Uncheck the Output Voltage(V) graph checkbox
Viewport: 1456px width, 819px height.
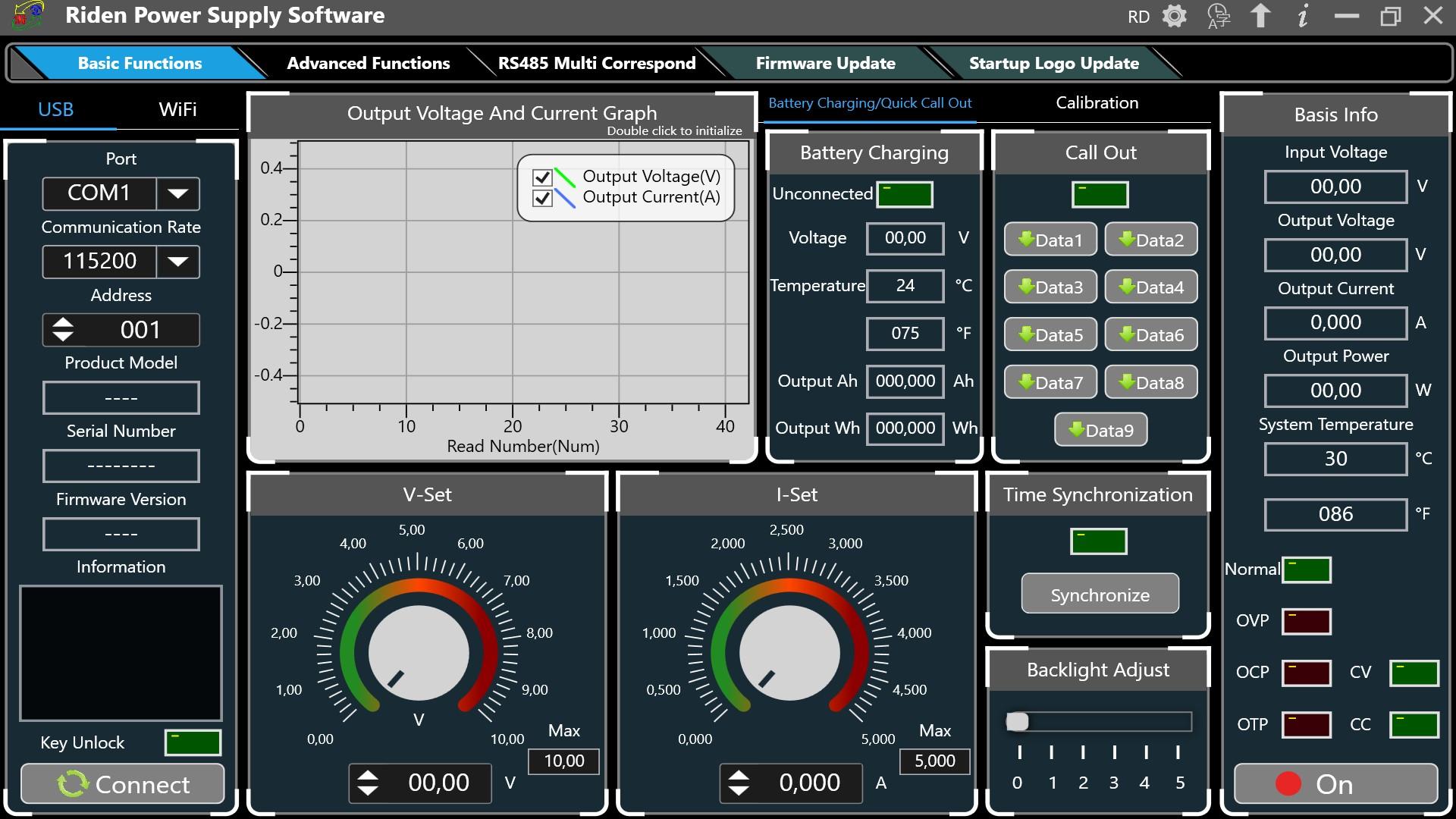pyautogui.click(x=542, y=177)
